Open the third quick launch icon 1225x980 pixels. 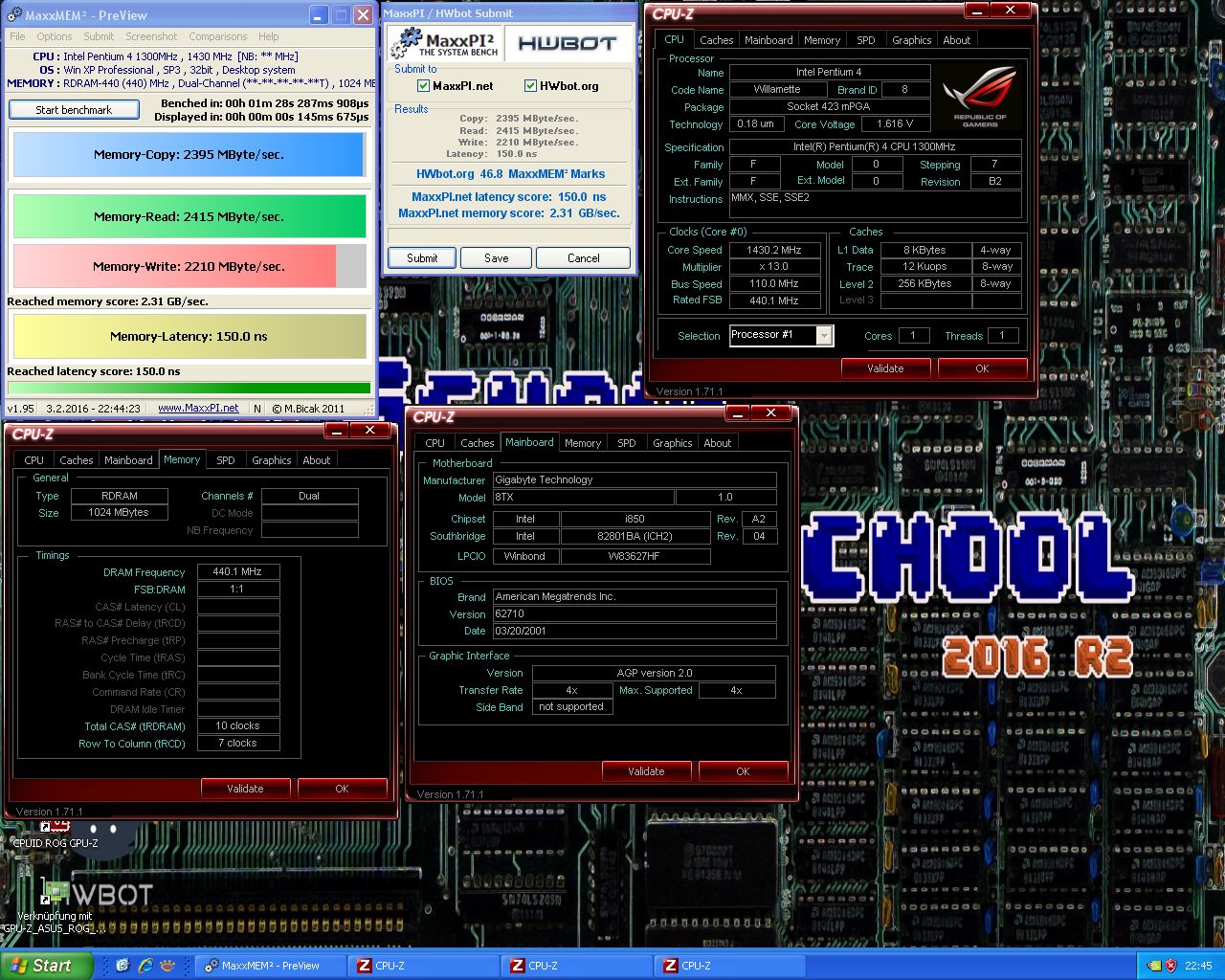[167, 966]
